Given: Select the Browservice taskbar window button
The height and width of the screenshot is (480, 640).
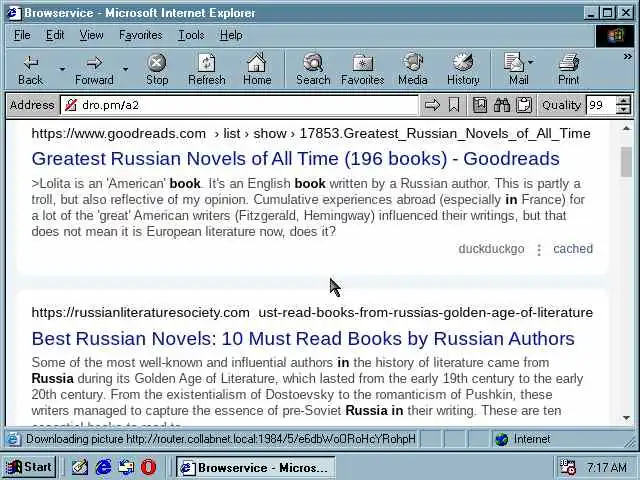Looking at the screenshot, I should [x=256, y=467].
